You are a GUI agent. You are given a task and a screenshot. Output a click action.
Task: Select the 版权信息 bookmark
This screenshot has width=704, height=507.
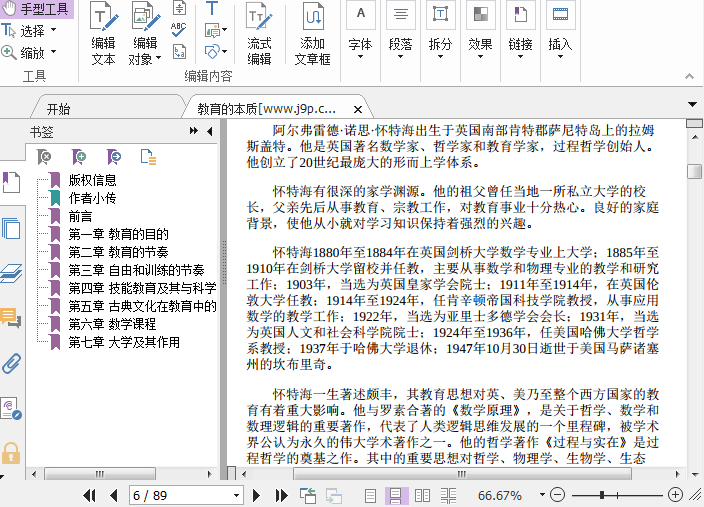point(92,180)
